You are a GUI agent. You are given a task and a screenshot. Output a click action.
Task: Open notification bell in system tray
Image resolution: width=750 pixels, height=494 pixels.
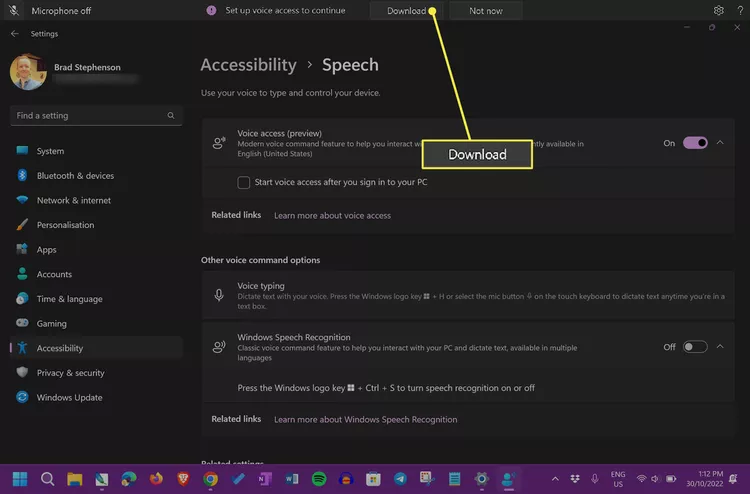tap(733, 479)
